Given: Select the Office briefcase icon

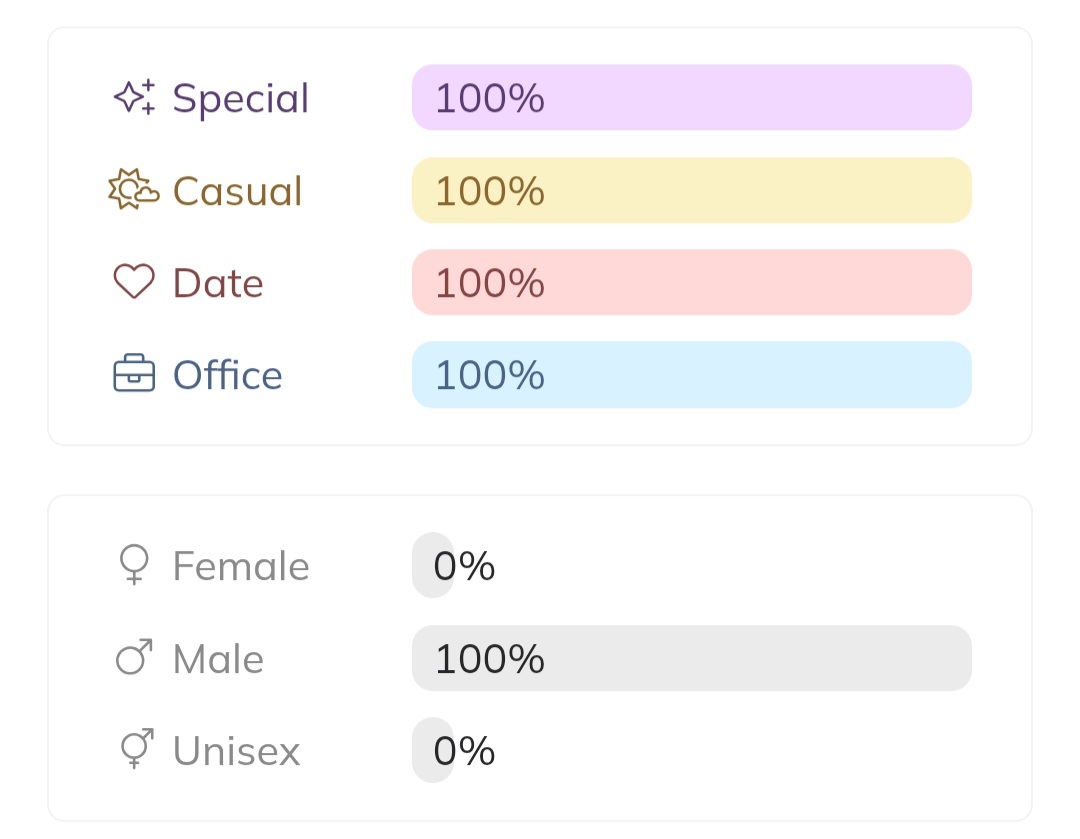Looking at the screenshot, I should pyautogui.click(x=134, y=374).
